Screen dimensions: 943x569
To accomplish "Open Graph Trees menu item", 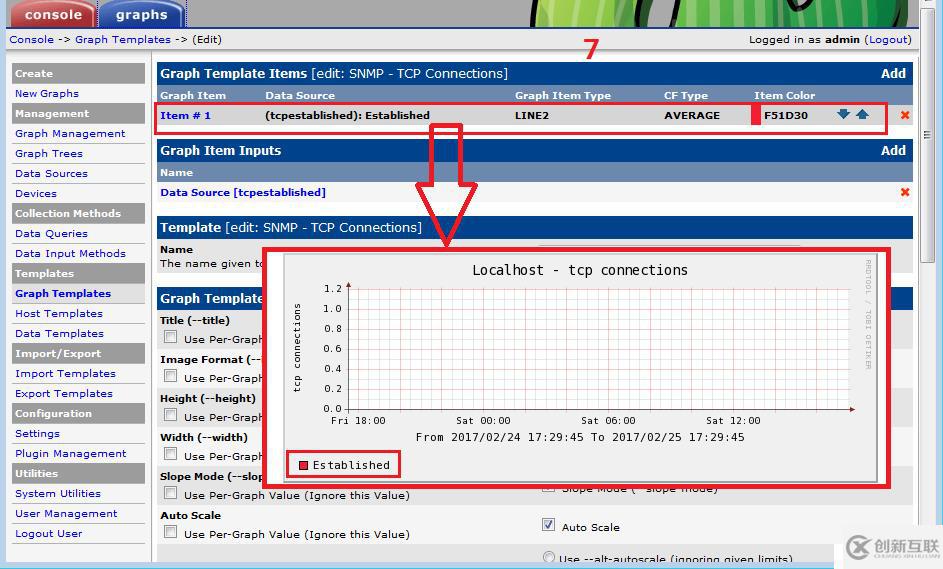I will coord(49,153).
